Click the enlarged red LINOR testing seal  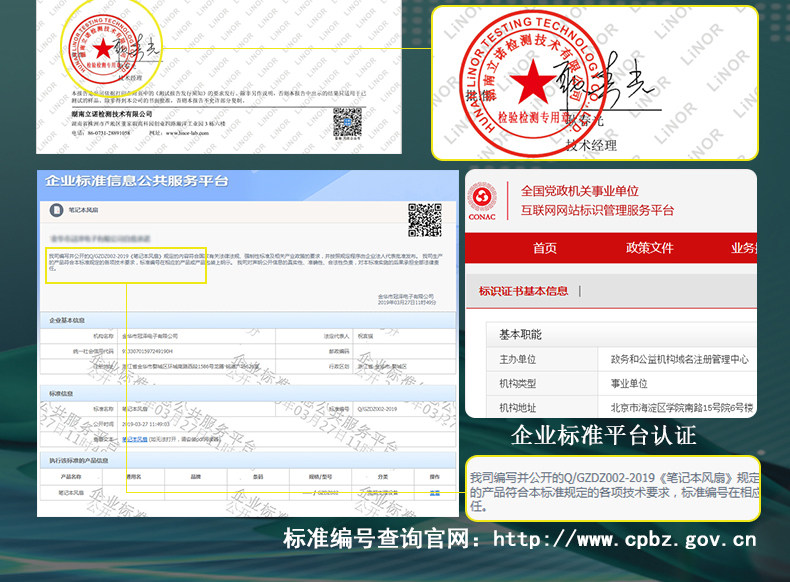(x=534, y=82)
